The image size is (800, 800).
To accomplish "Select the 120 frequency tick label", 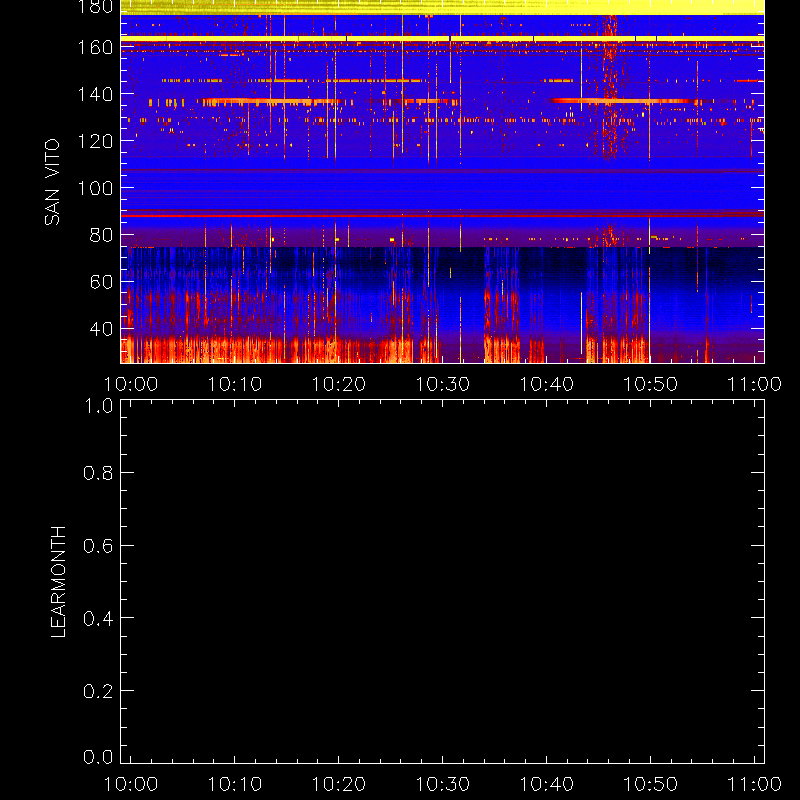I will [95, 141].
